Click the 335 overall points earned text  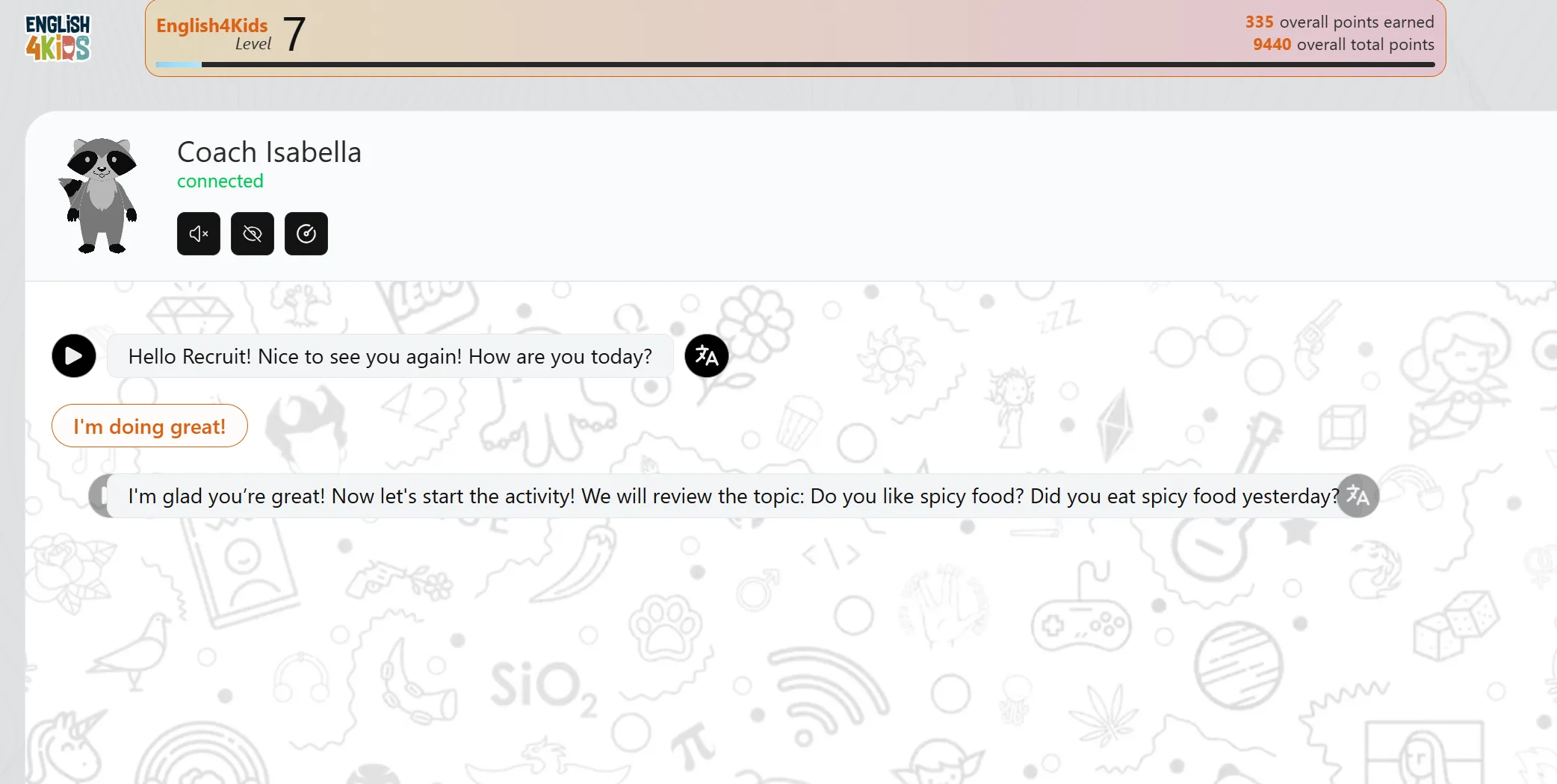click(1340, 22)
